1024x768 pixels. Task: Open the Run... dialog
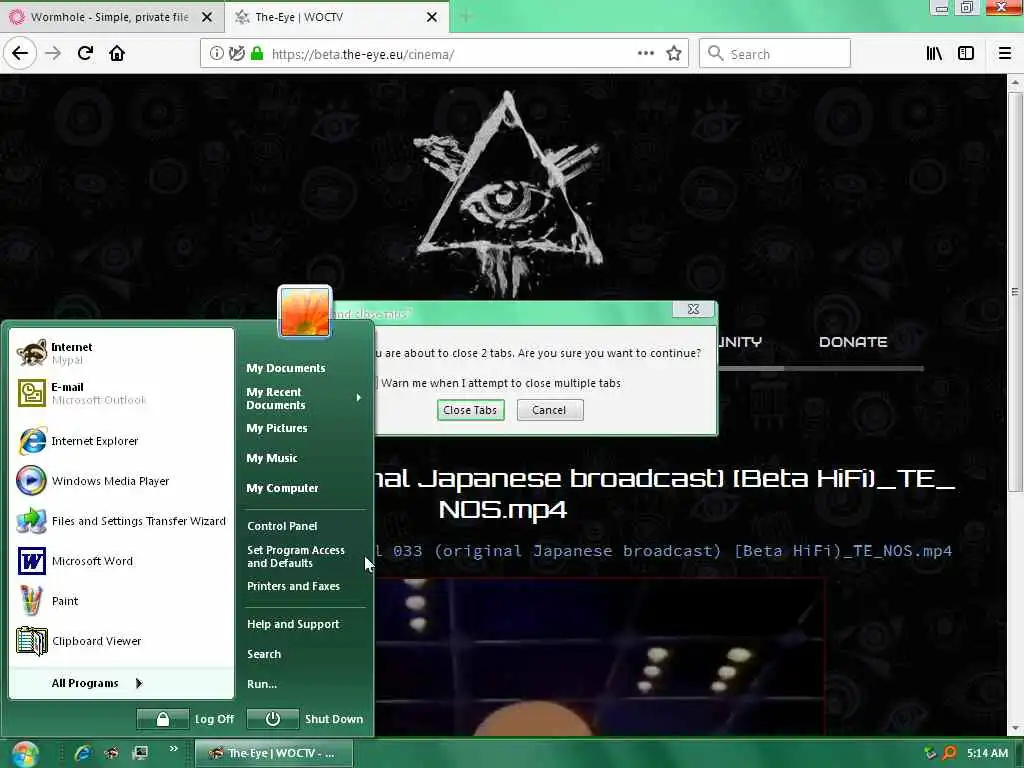click(262, 684)
